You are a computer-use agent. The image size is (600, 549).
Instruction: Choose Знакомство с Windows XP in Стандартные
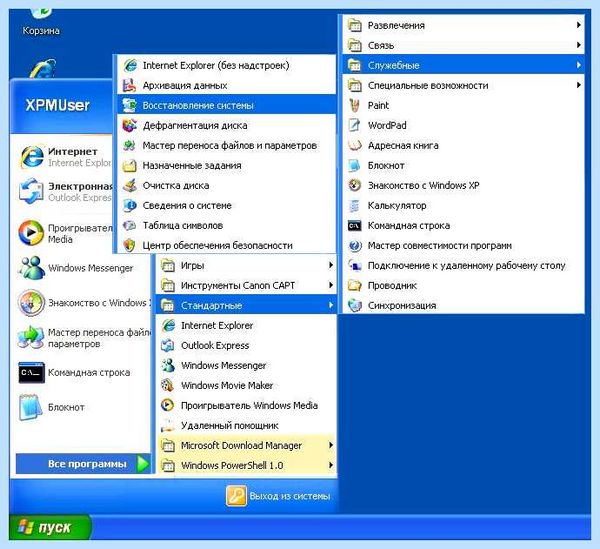(463, 186)
